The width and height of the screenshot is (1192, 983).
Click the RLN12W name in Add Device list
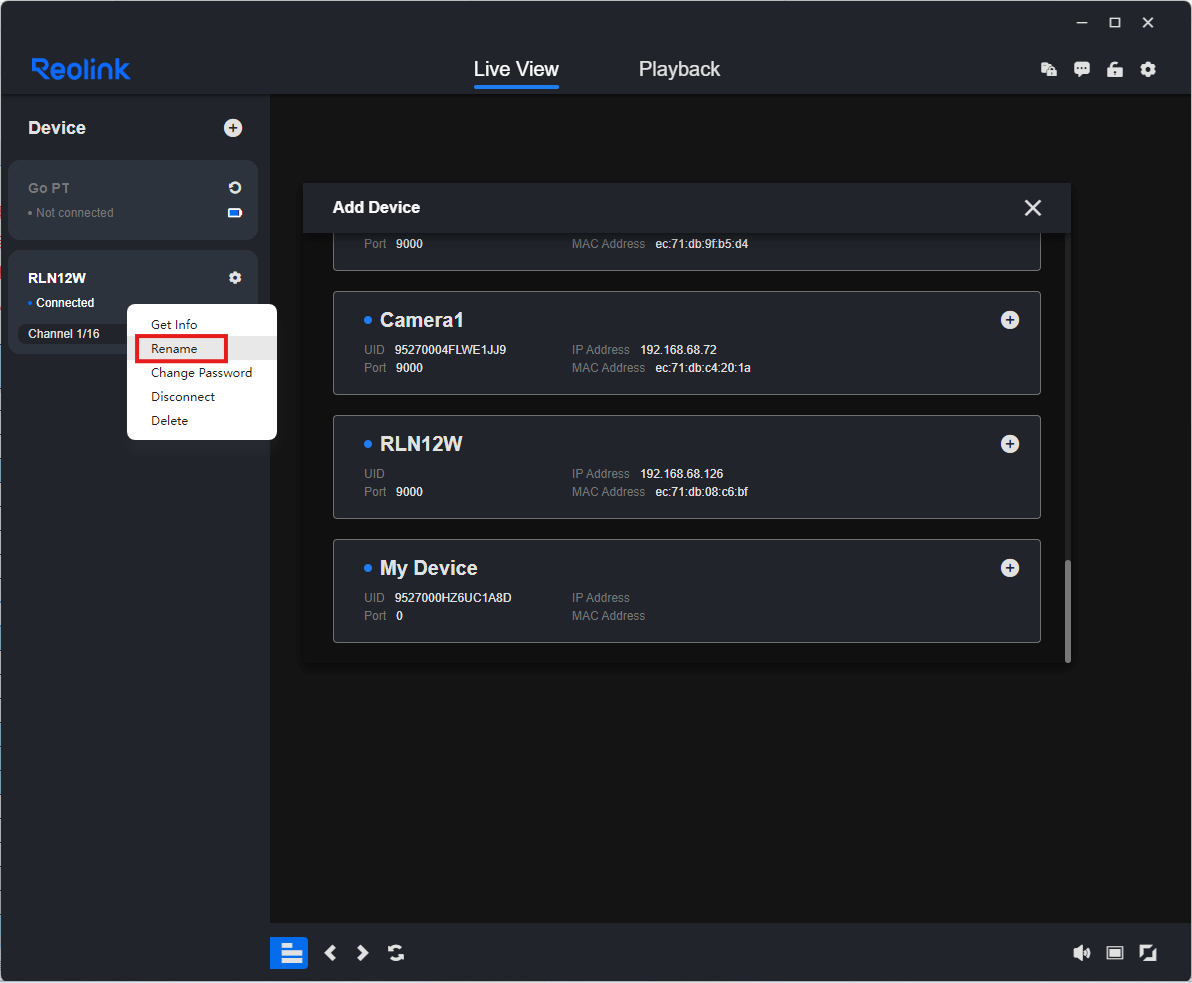coord(421,444)
